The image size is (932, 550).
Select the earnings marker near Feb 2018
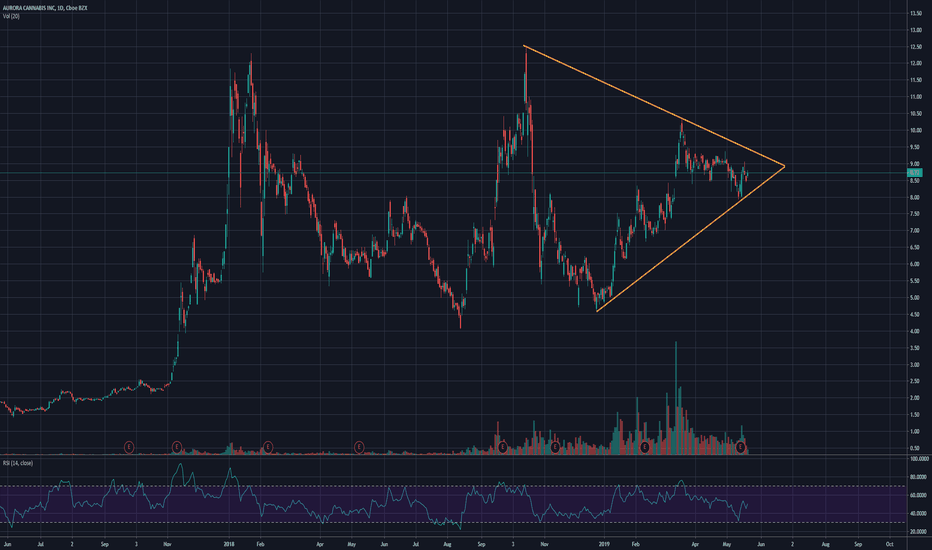coord(268,447)
